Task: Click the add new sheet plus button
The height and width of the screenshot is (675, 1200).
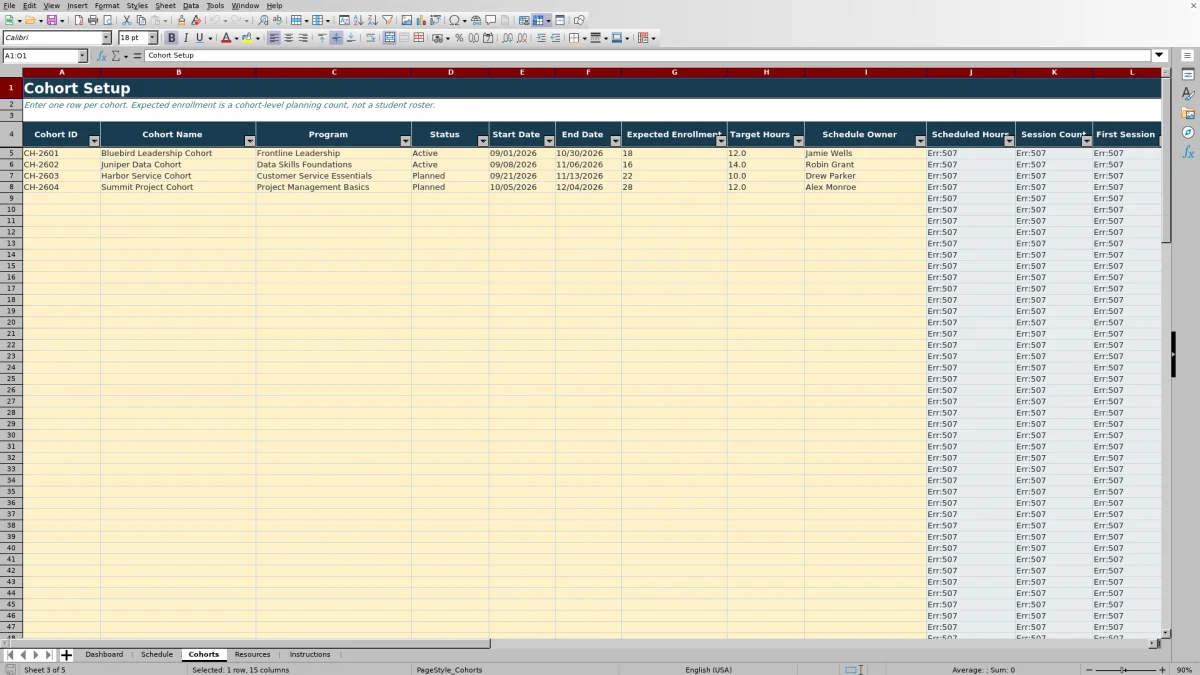Action: click(x=67, y=655)
